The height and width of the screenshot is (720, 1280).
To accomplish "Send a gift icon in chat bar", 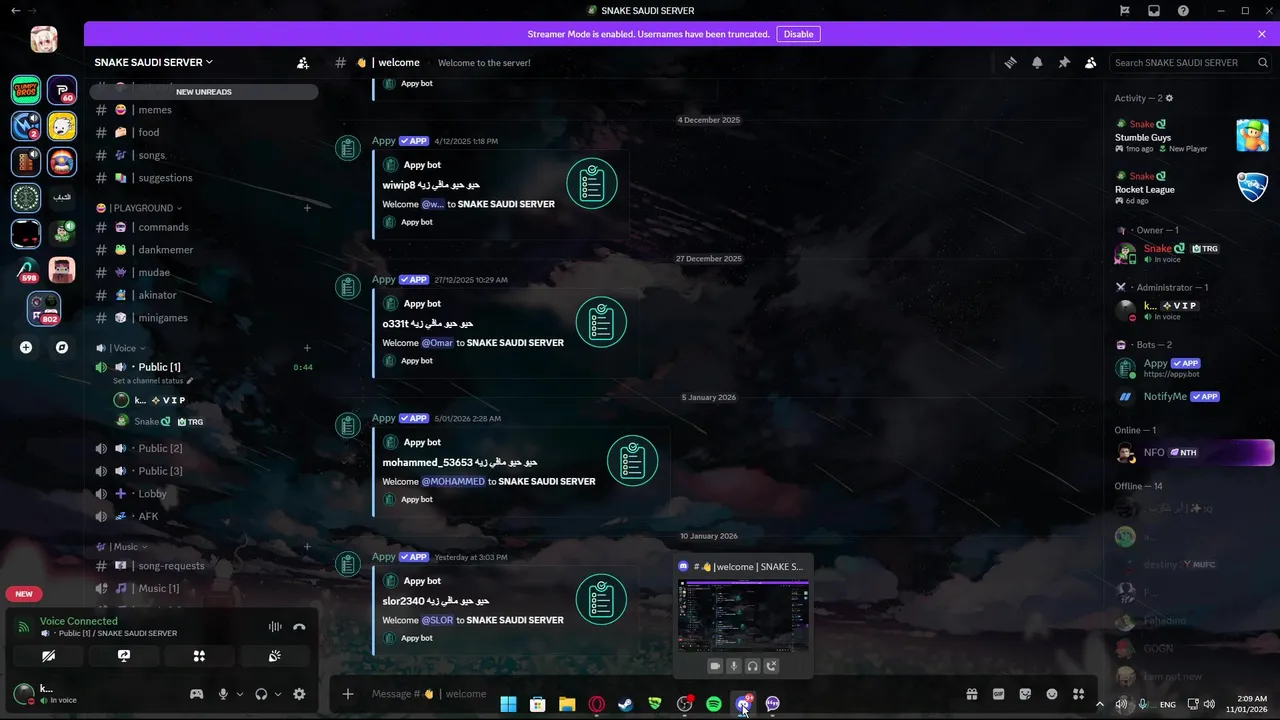I will (971, 694).
